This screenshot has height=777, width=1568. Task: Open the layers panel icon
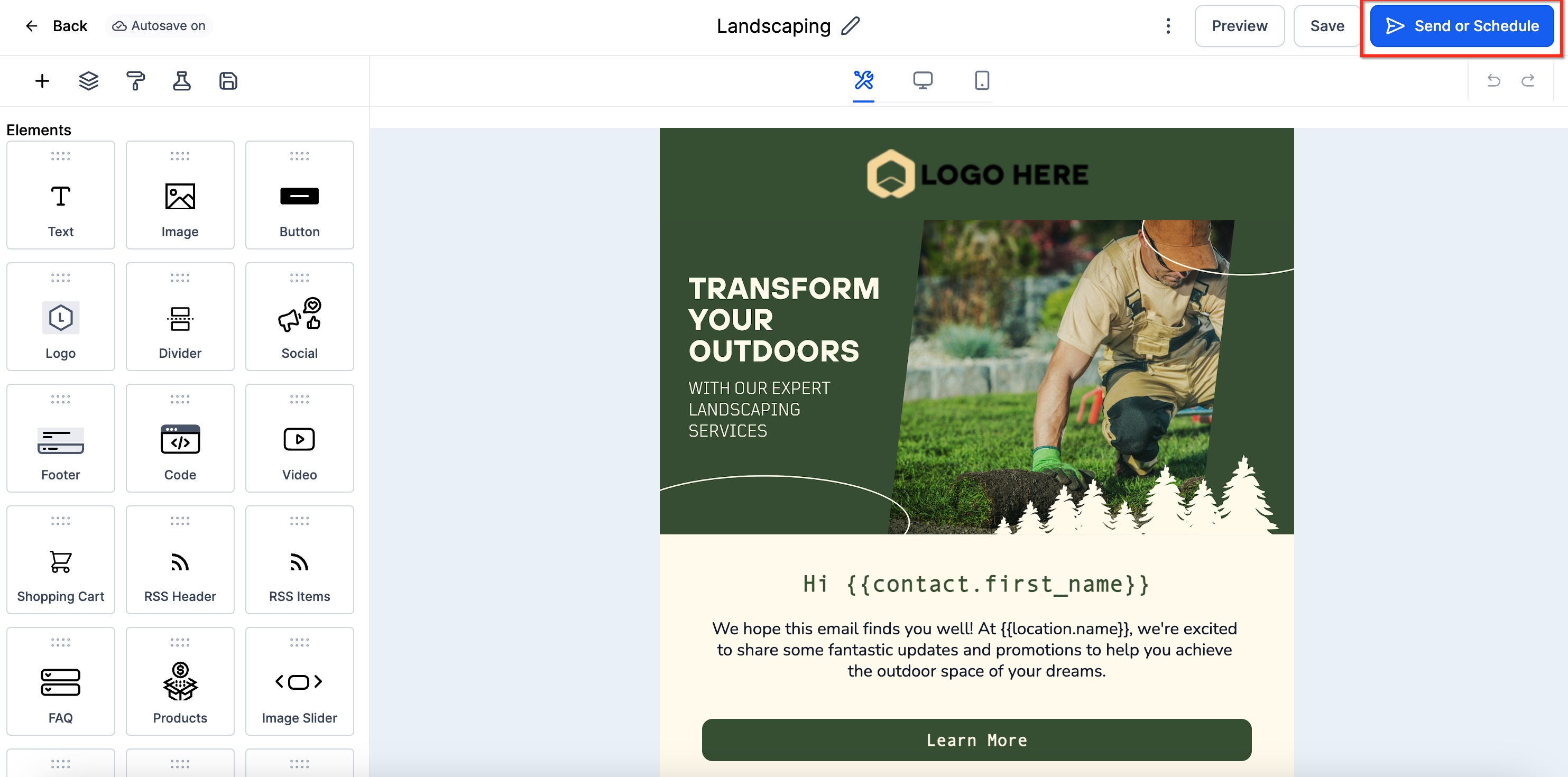(89, 81)
